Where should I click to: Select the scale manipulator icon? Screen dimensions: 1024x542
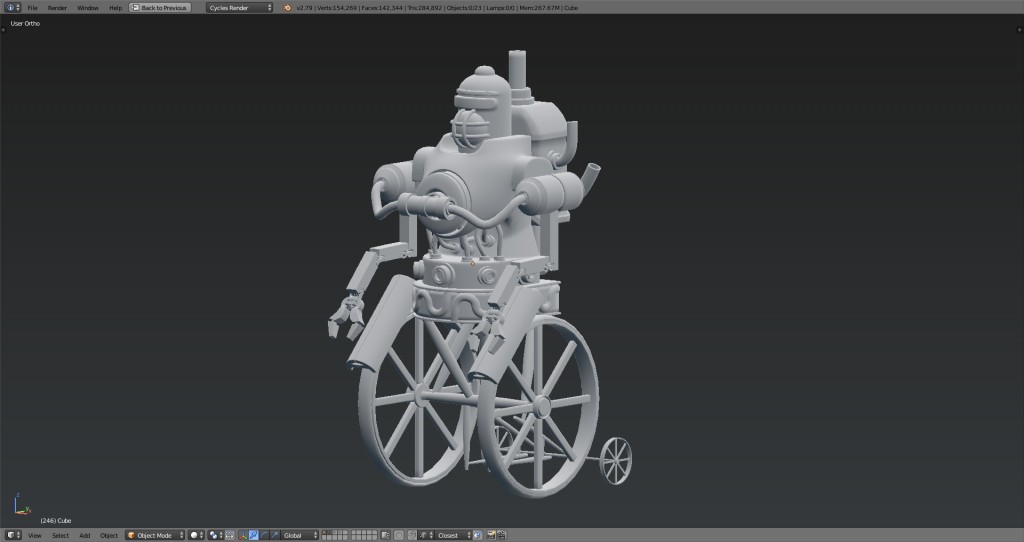click(x=273, y=535)
